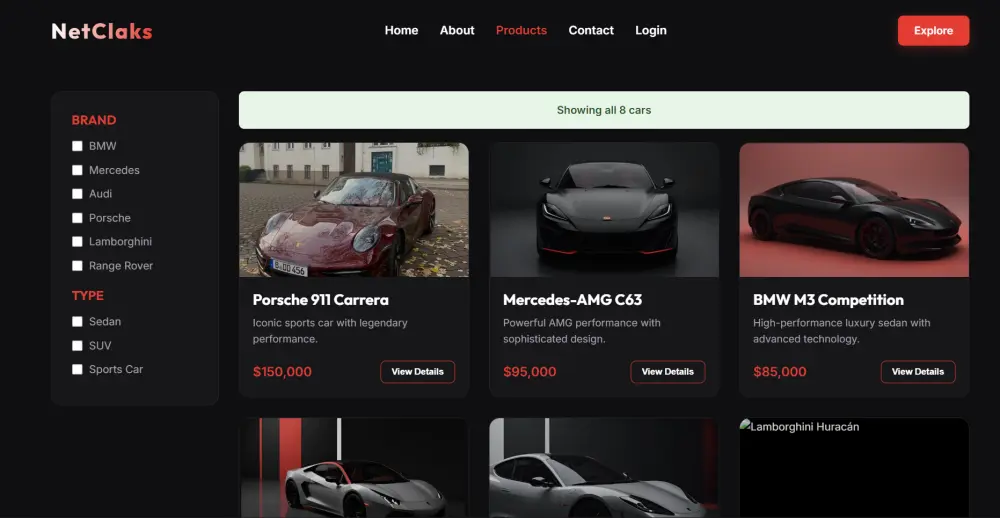Viewport: 1000px width, 518px height.
Task: Open the Mercedes-AMG C63 image
Action: click(x=604, y=209)
